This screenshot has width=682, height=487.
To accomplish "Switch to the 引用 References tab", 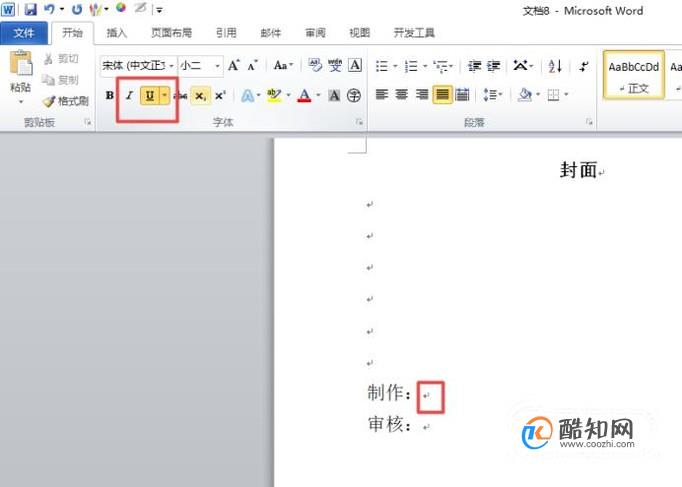I will (226, 33).
